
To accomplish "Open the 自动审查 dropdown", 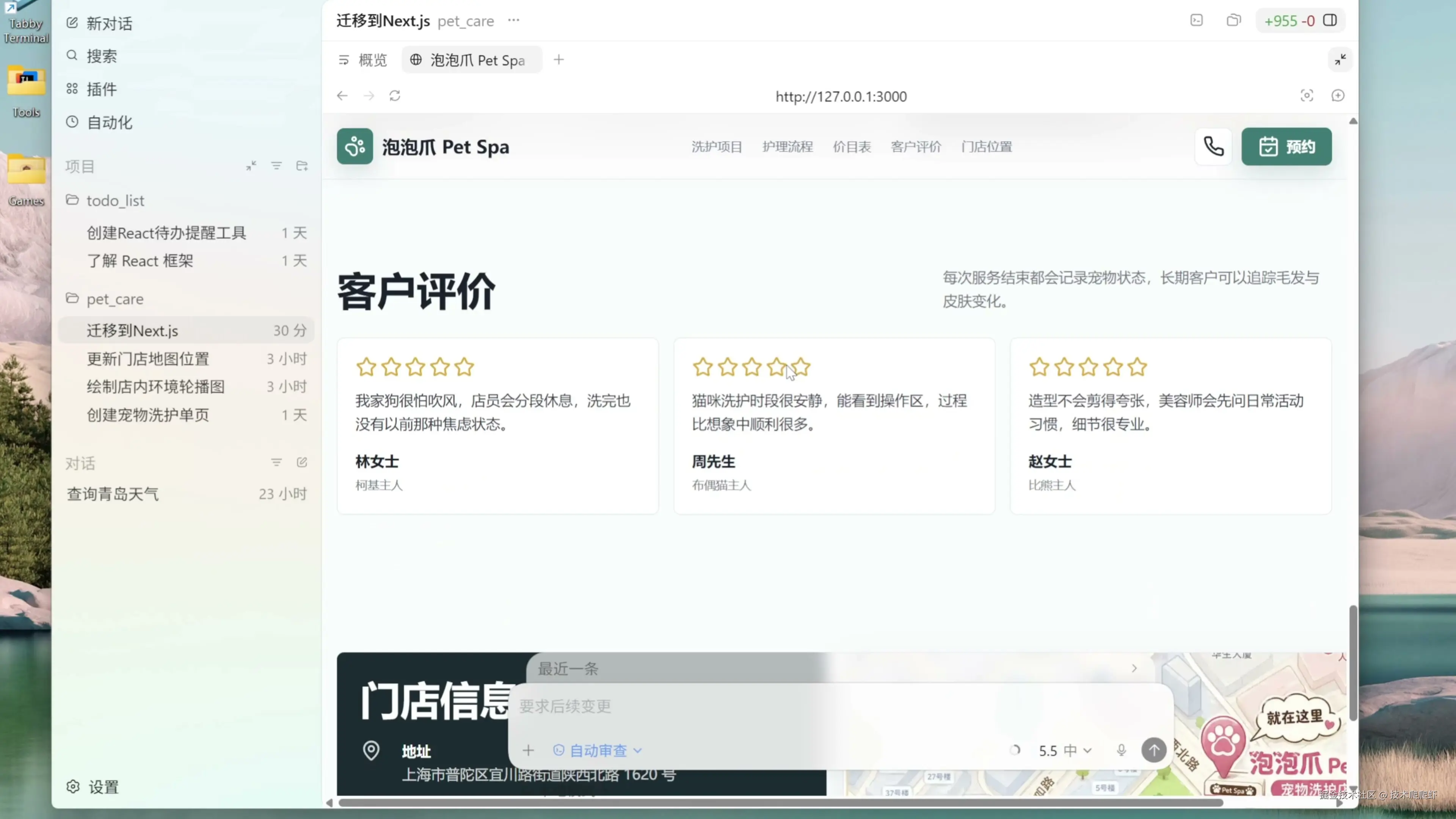I will [x=598, y=750].
